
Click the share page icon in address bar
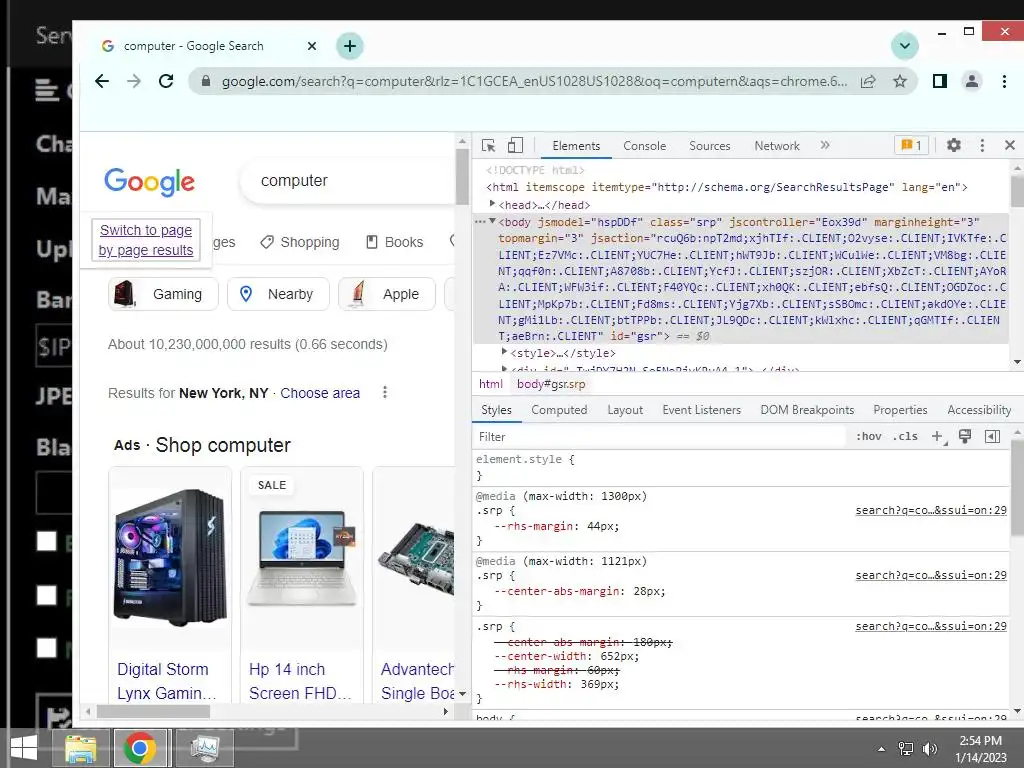(x=868, y=82)
